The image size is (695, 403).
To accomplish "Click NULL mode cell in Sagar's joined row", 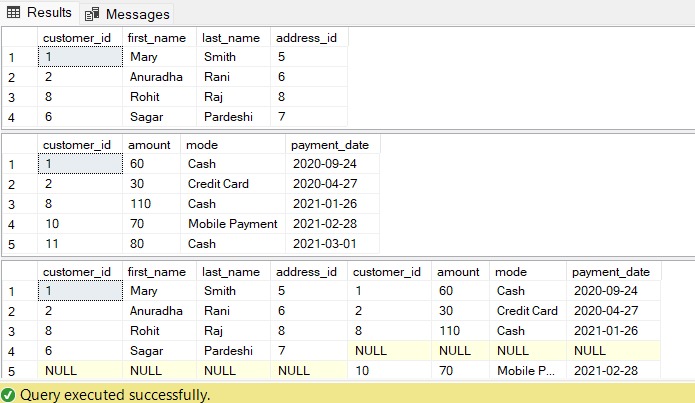I will [x=528, y=350].
